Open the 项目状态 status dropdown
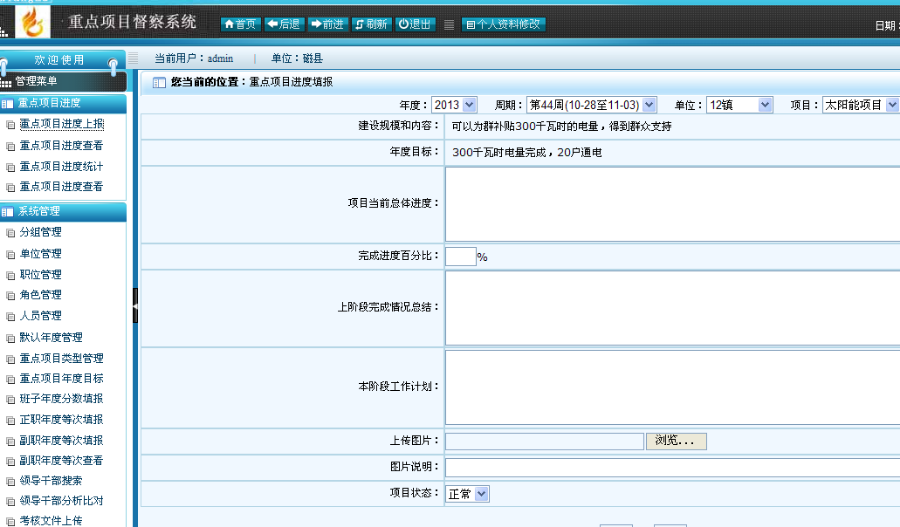 tap(467, 494)
